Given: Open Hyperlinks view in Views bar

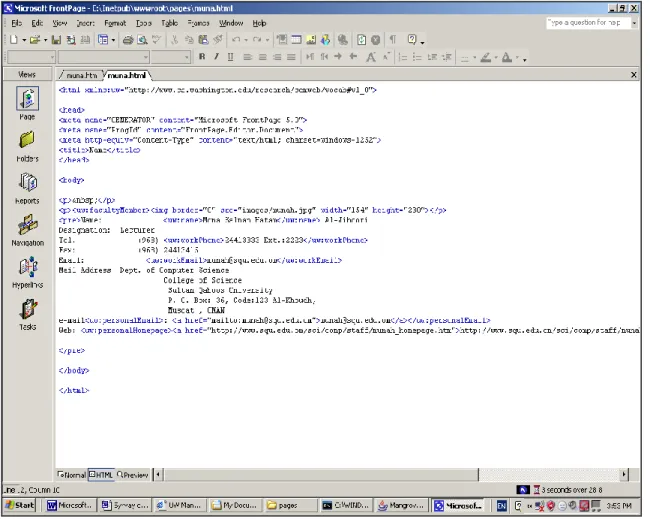Looking at the screenshot, I should (27, 272).
